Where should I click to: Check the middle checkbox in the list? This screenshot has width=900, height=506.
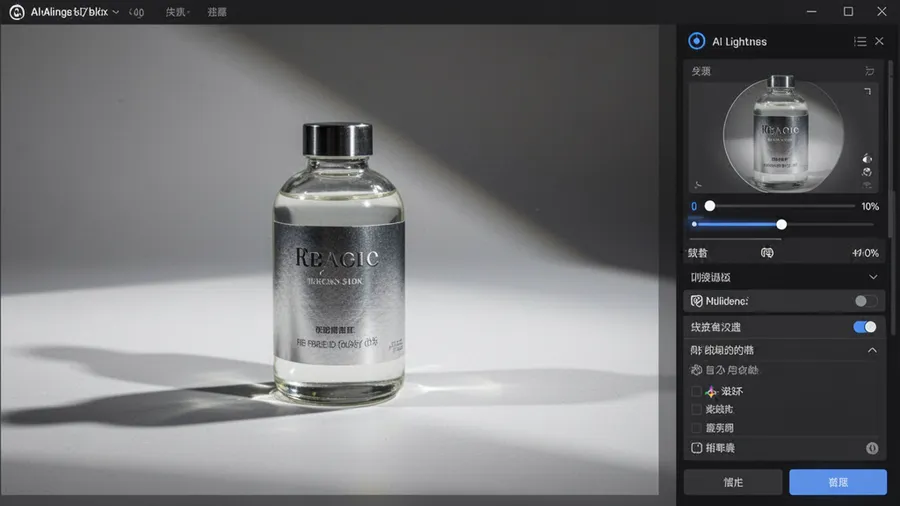696,409
